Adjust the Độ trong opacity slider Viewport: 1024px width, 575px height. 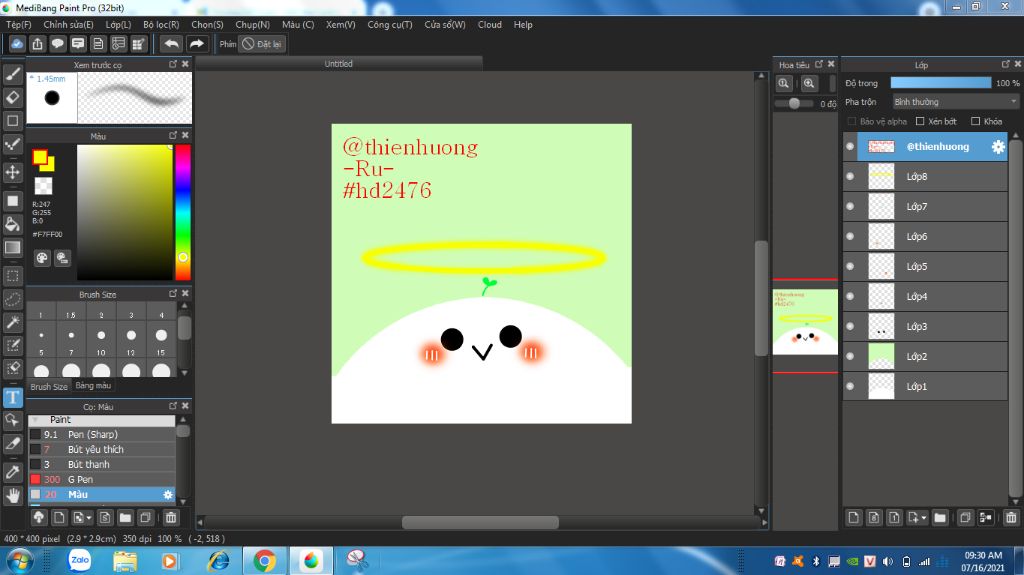[x=940, y=83]
